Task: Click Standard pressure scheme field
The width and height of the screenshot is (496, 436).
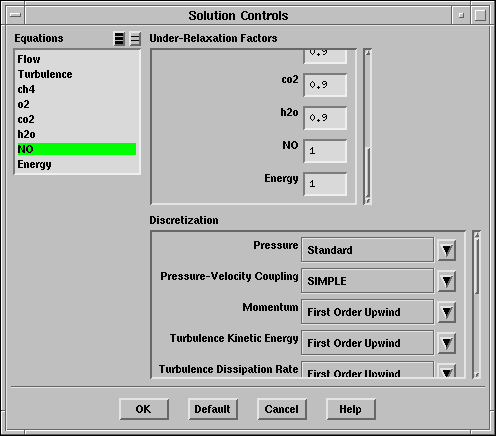Action: pos(367,250)
